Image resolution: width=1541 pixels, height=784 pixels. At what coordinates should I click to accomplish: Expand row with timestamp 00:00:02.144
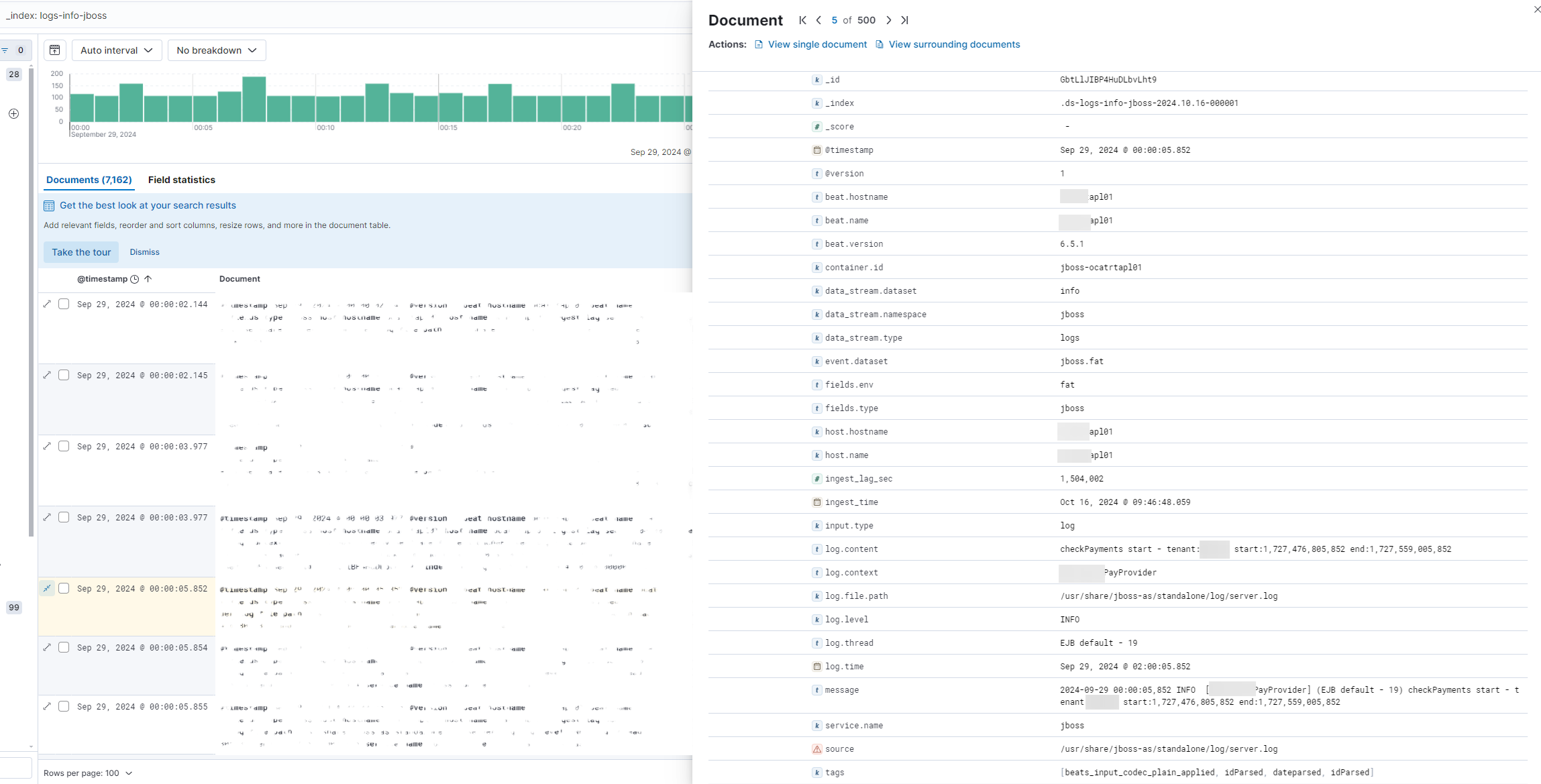pos(47,304)
